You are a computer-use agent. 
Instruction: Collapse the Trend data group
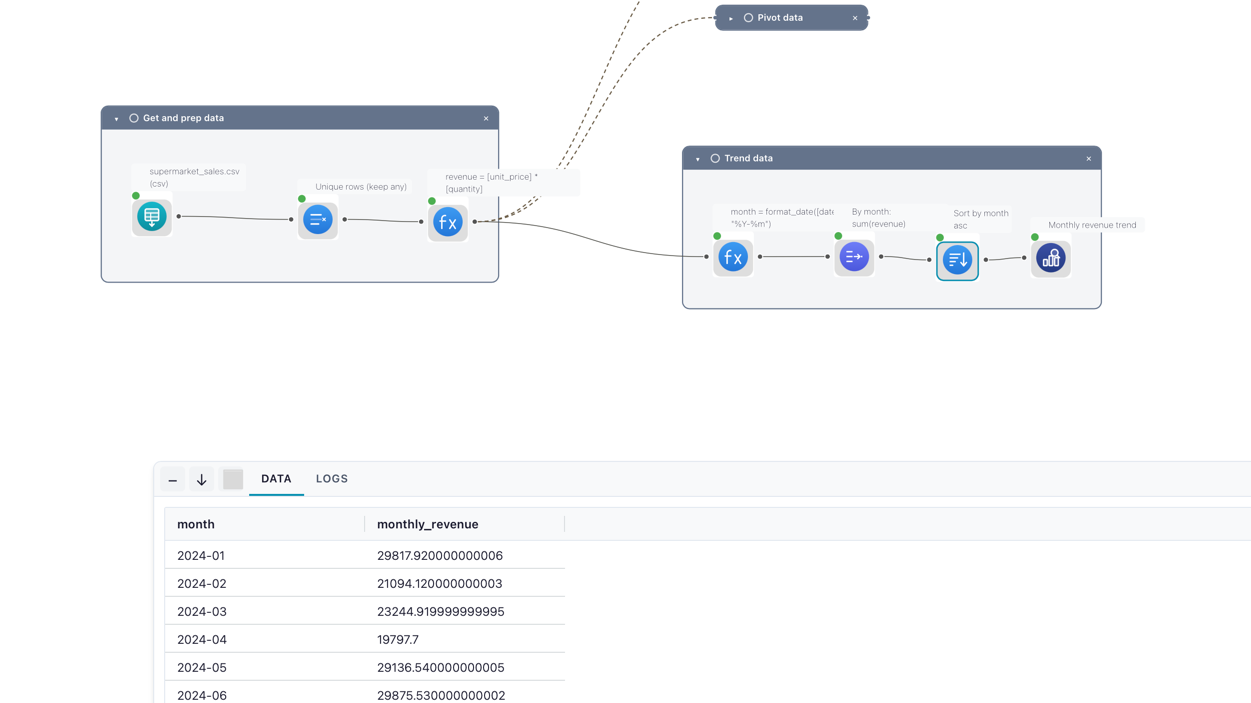tap(698, 159)
